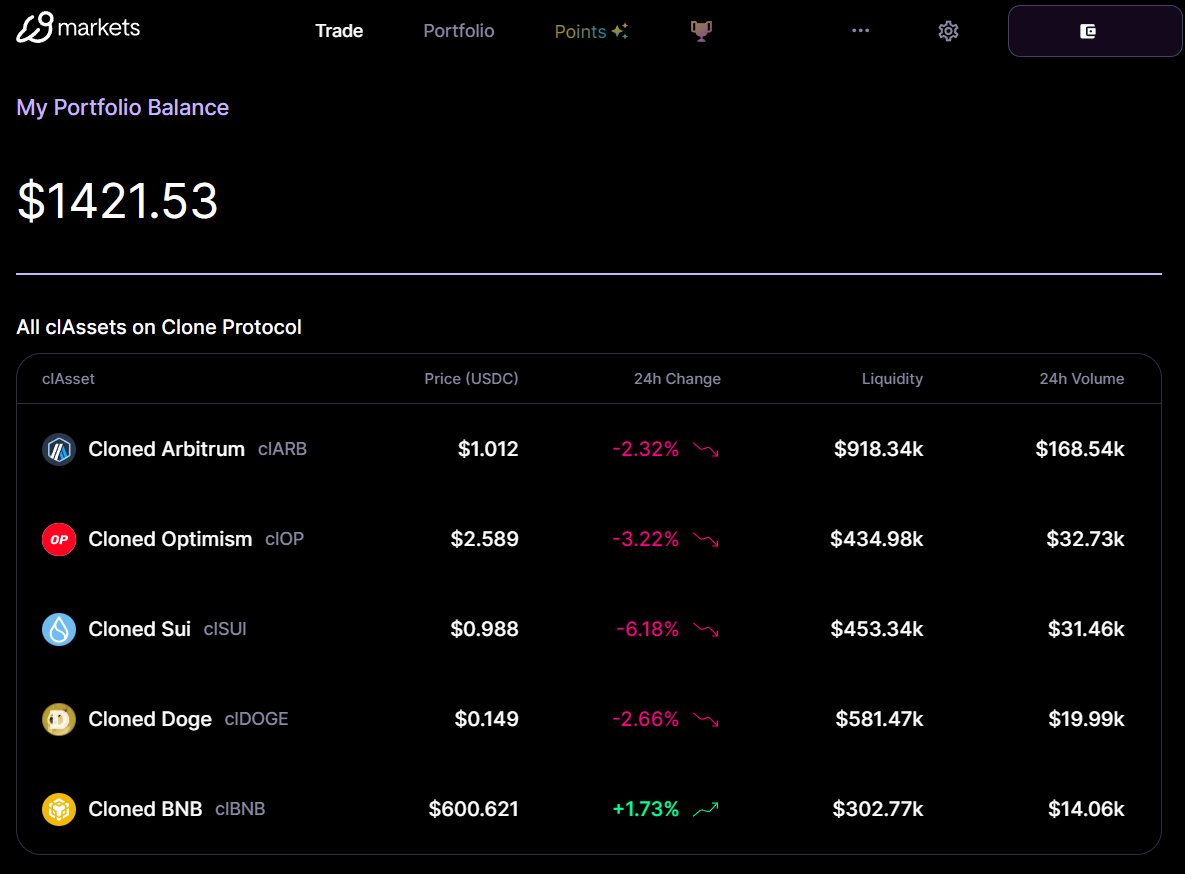
Task: Select the Cloned Sui asset name
Action: coord(139,629)
